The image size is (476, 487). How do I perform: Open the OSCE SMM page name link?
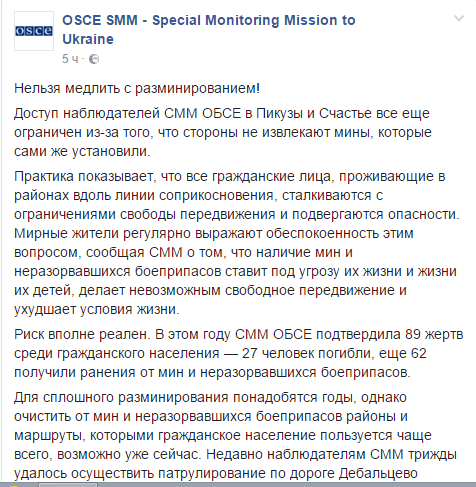[209, 30]
